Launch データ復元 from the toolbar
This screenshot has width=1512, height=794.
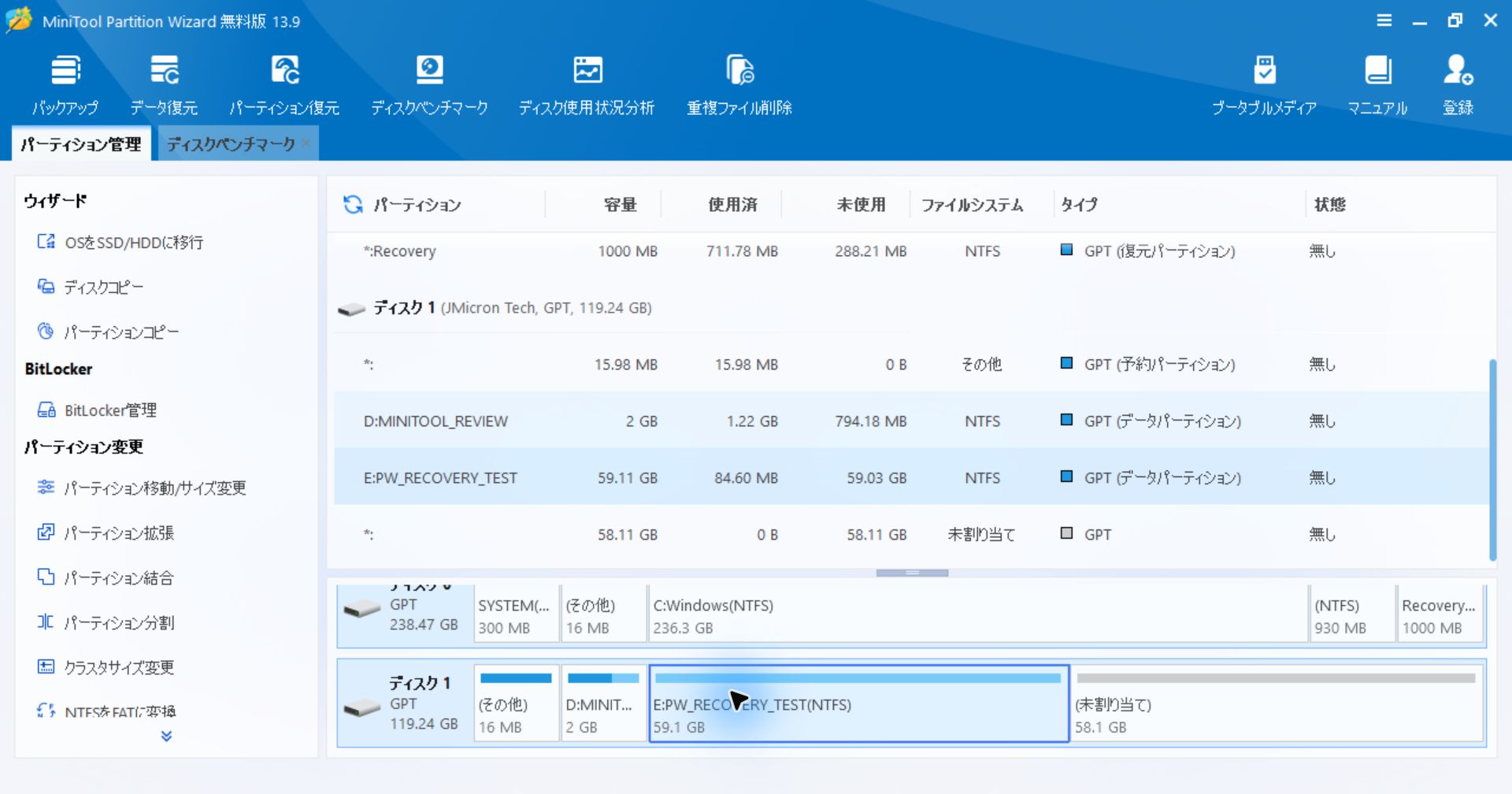pyautogui.click(x=164, y=85)
